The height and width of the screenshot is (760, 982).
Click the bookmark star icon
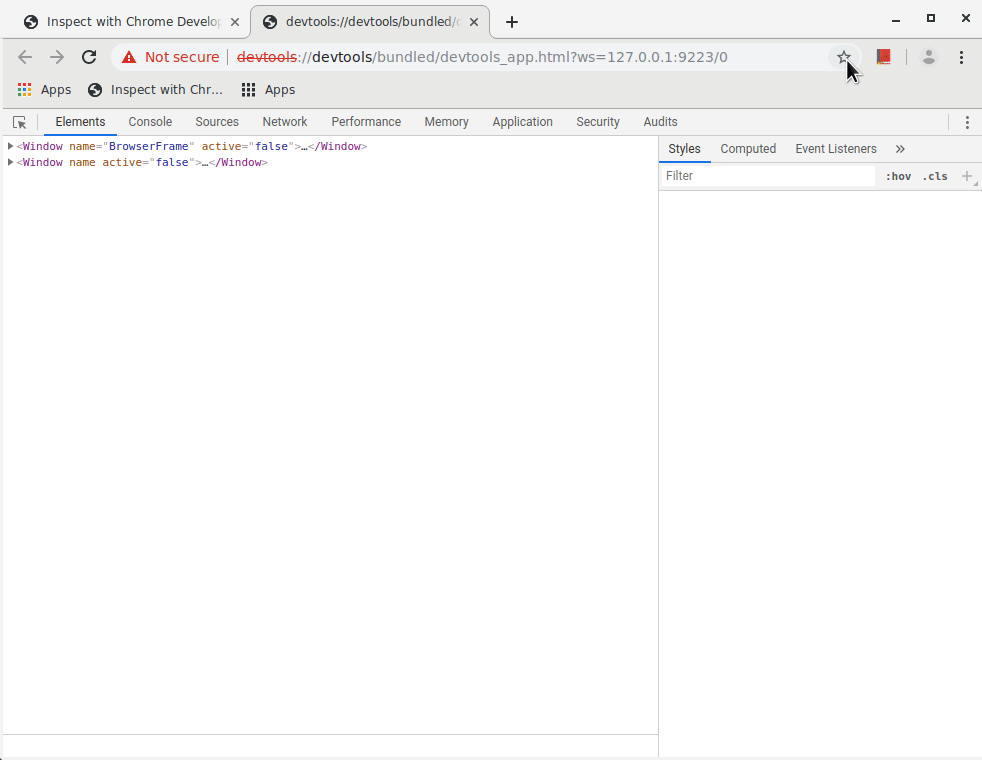tap(843, 57)
